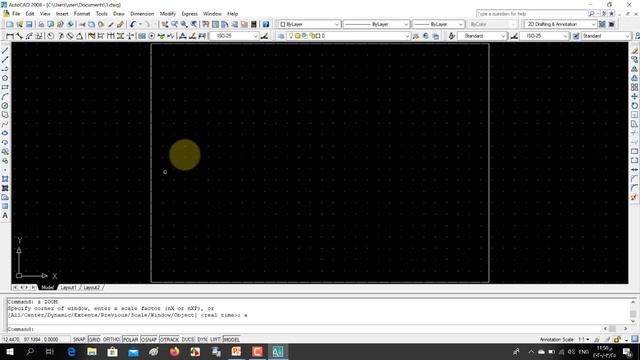Click the Cut scissors icon
Screen dimensions: 640x360
82,24
